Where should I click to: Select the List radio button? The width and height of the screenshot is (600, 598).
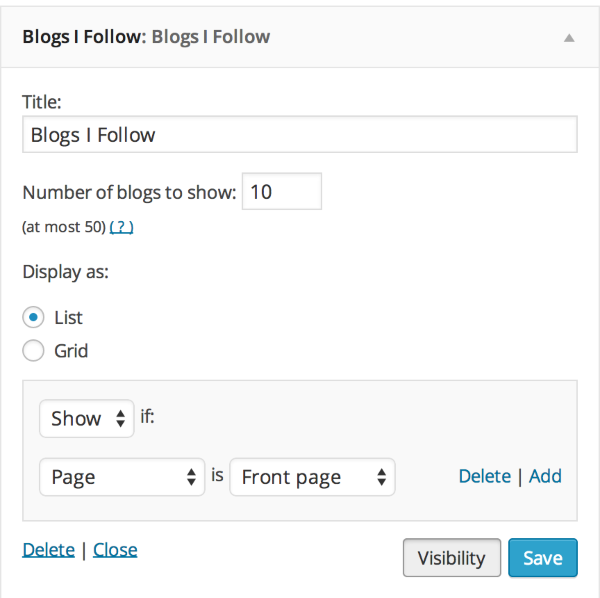(34, 318)
